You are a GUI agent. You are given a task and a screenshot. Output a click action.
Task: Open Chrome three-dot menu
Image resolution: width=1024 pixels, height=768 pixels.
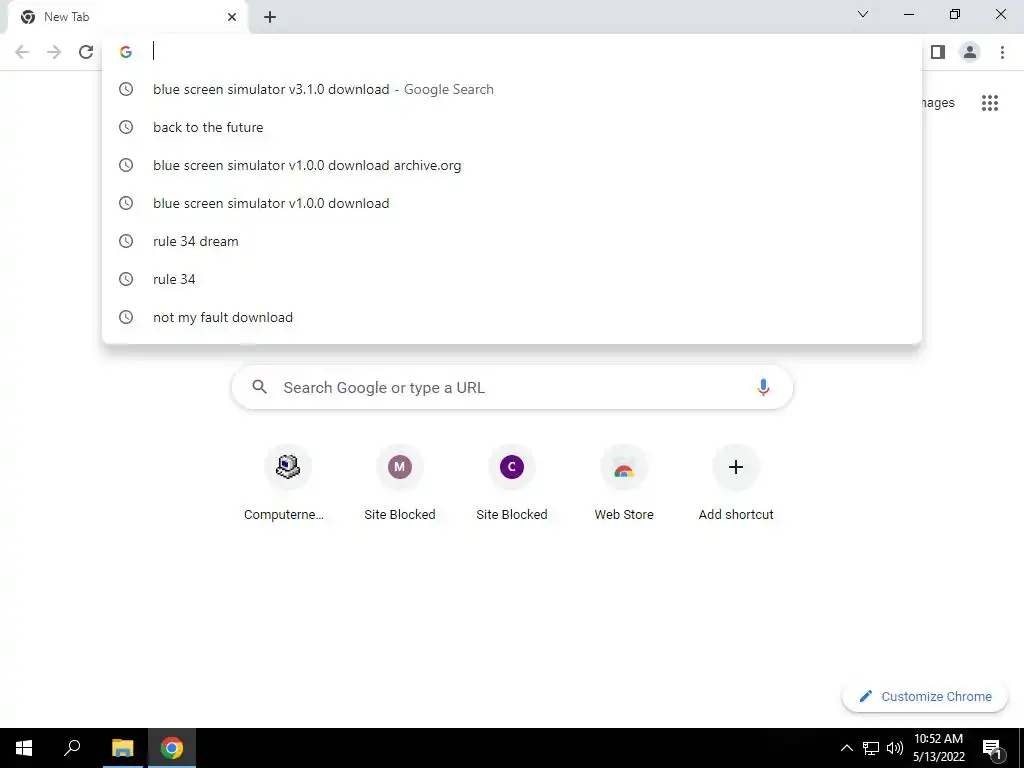tap(1002, 52)
